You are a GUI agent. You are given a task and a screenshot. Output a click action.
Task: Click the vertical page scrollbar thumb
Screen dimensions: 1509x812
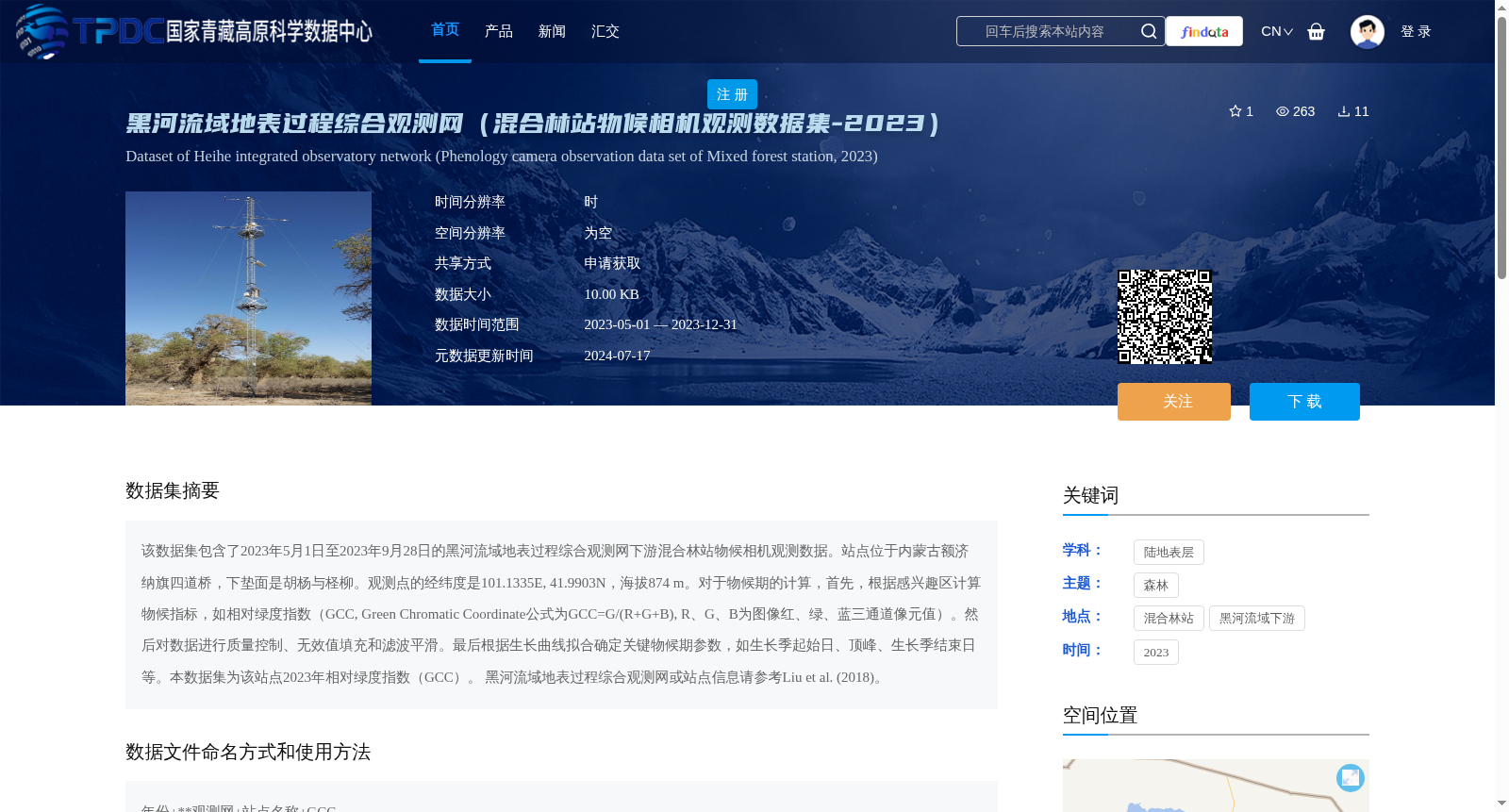click(x=1501, y=146)
